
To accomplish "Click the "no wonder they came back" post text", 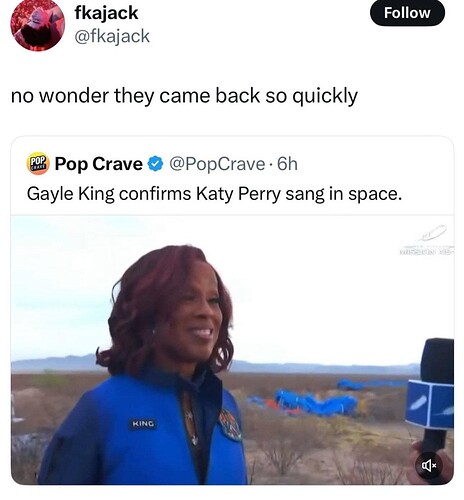I will tap(184, 96).
